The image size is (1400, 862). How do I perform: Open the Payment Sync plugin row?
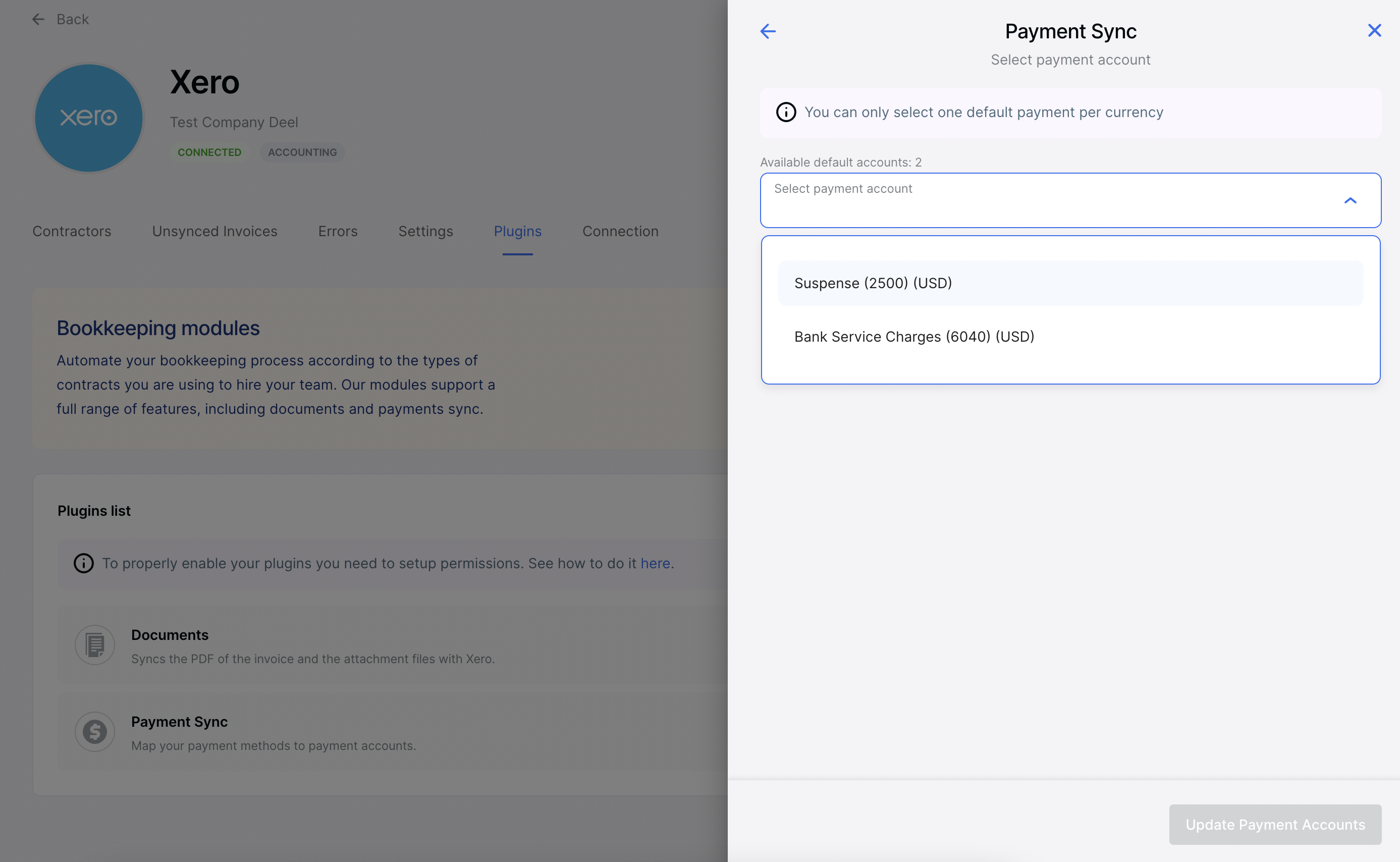tap(393, 731)
